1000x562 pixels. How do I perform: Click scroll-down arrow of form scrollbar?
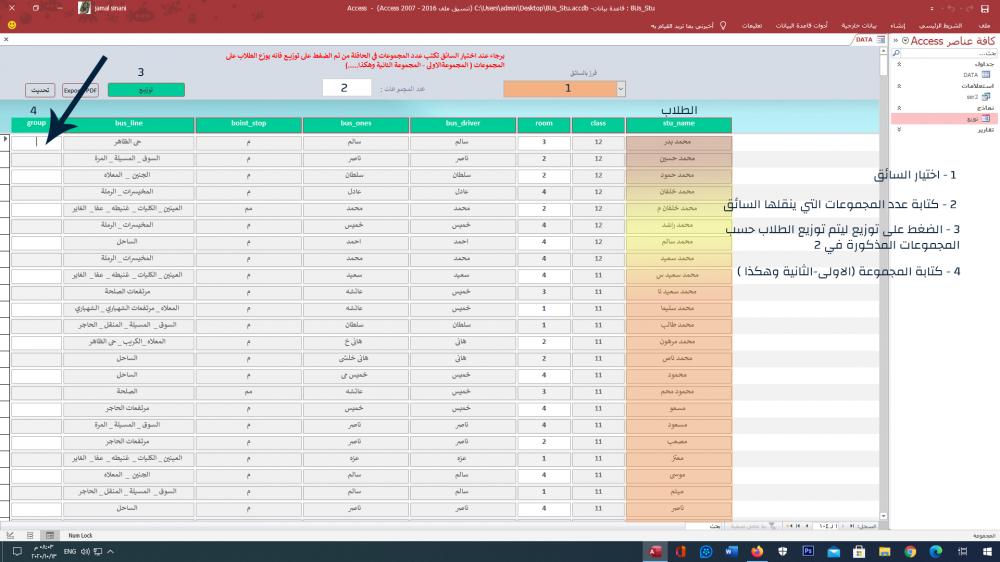[x=883, y=516]
